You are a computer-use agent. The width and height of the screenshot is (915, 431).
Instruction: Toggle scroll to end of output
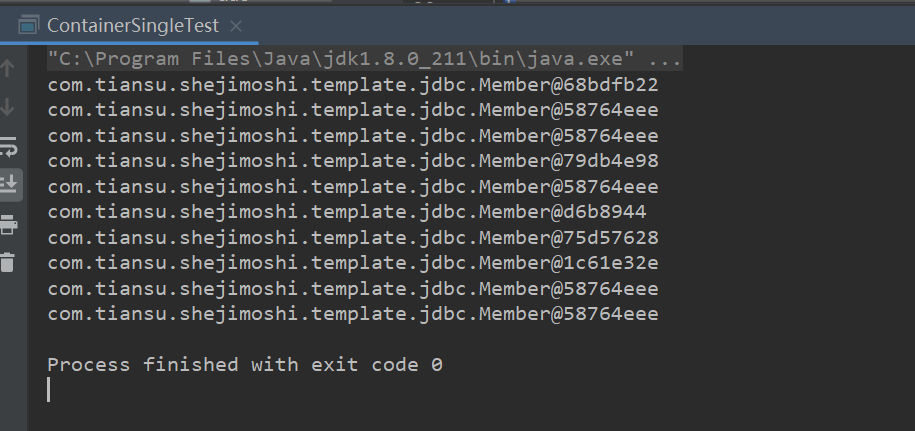click(8, 184)
